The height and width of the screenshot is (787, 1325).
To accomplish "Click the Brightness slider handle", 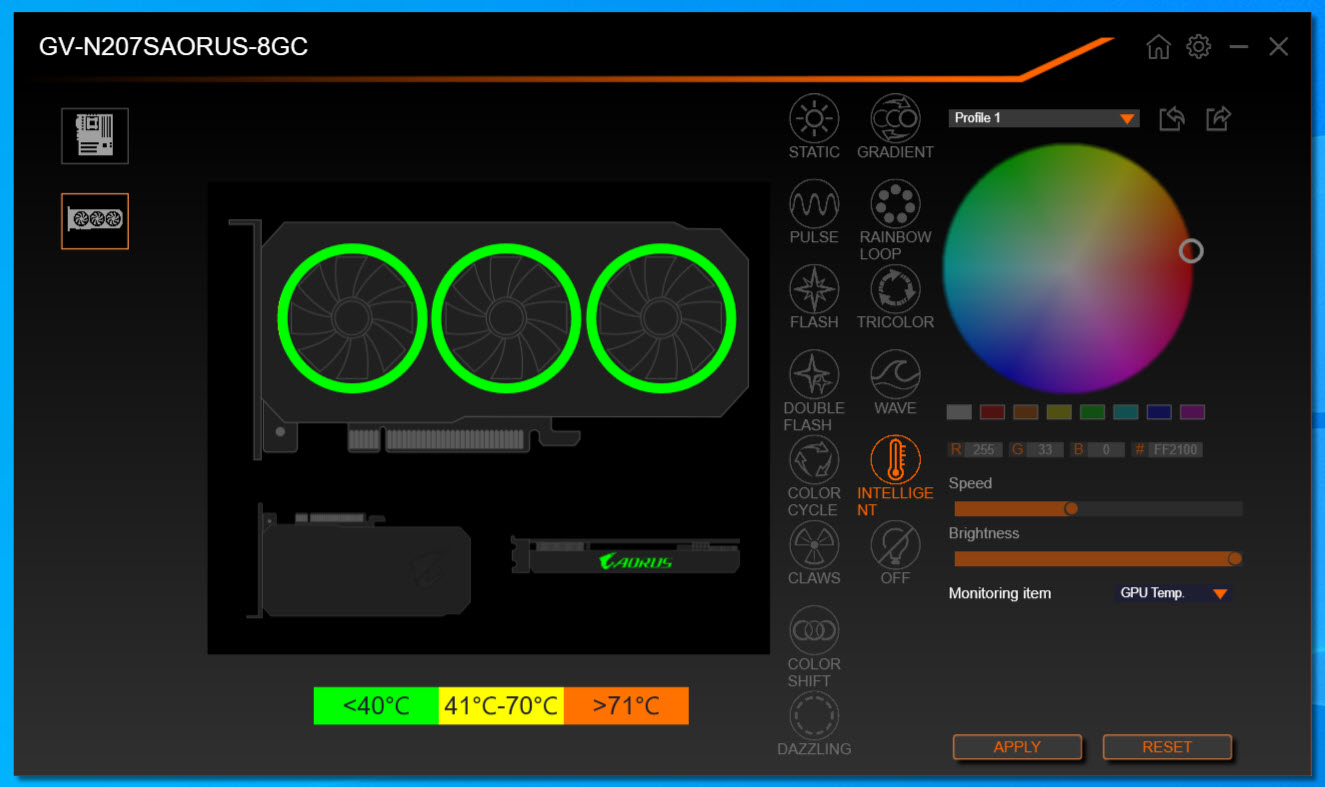I will click(x=1235, y=559).
